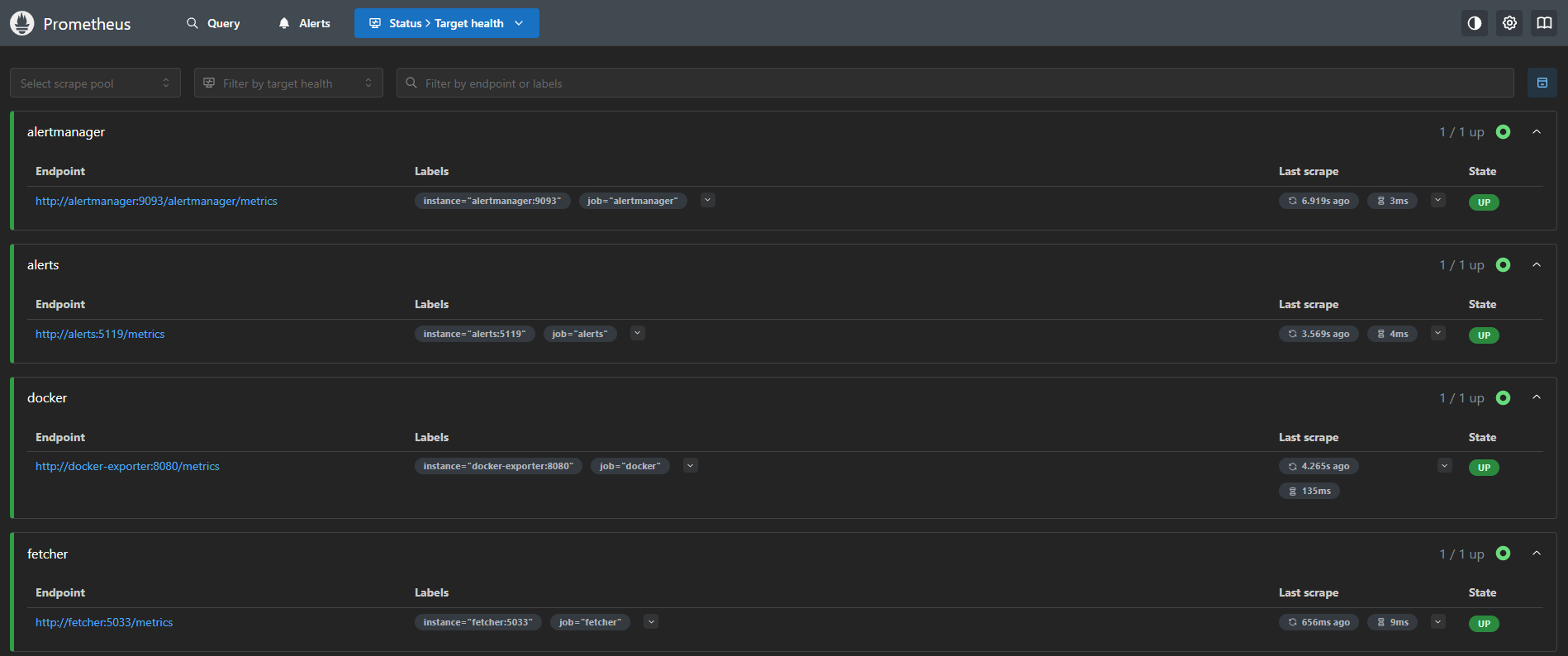
Task: Expand scrape details for alertmanager target
Action: pyautogui.click(x=1438, y=200)
